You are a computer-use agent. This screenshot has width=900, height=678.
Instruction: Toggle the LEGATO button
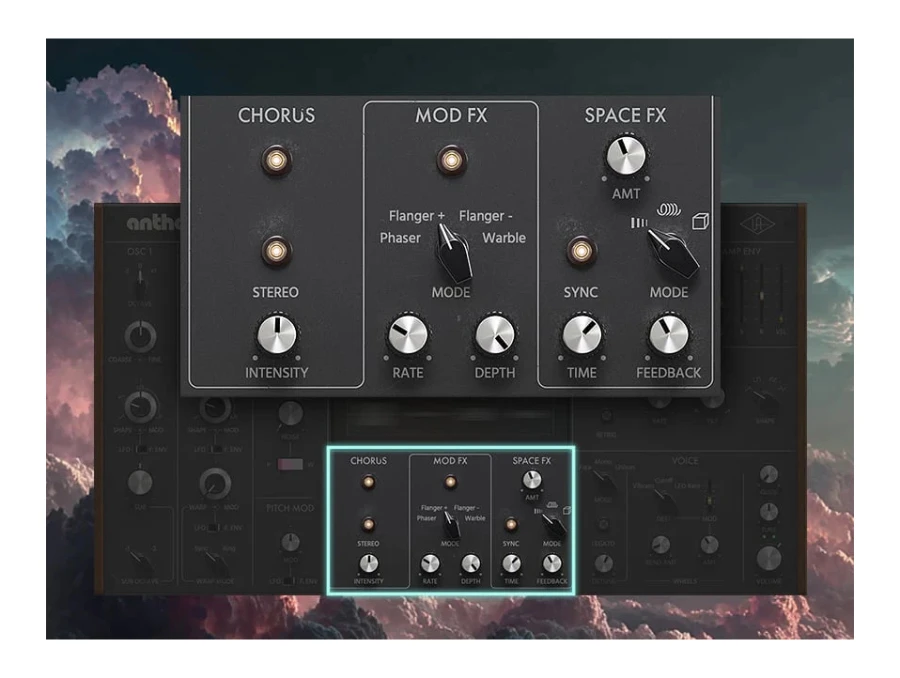pos(603,524)
